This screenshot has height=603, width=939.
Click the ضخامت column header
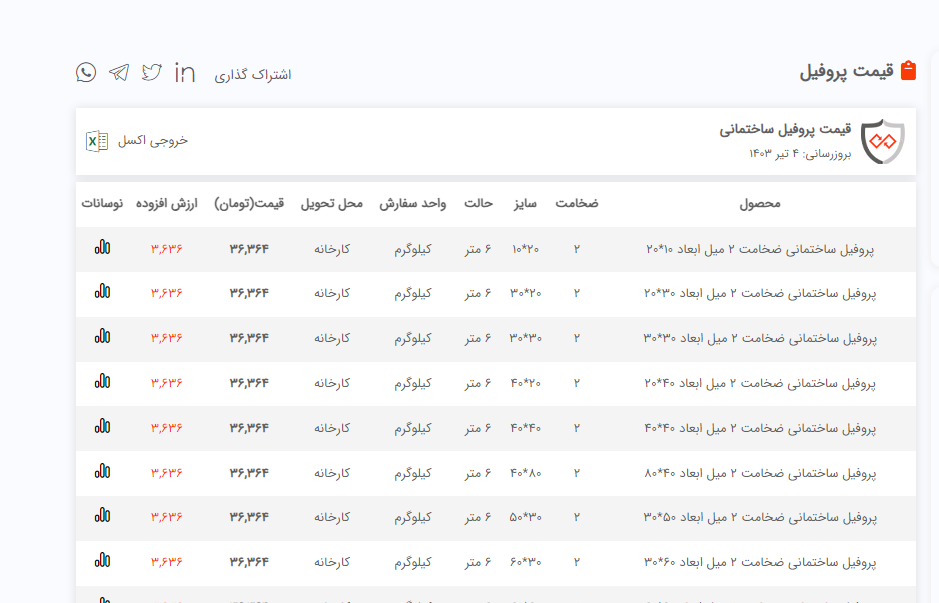(577, 204)
